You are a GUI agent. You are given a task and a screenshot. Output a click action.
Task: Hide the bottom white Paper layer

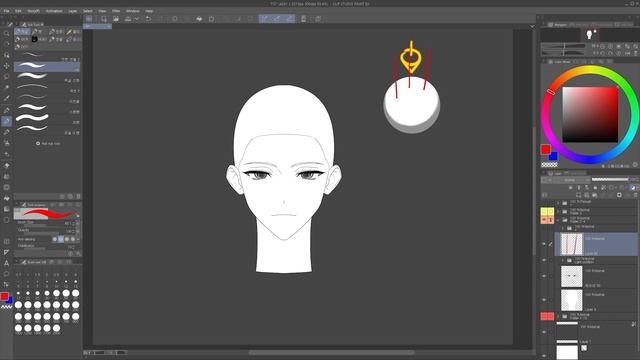pos(544,356)
